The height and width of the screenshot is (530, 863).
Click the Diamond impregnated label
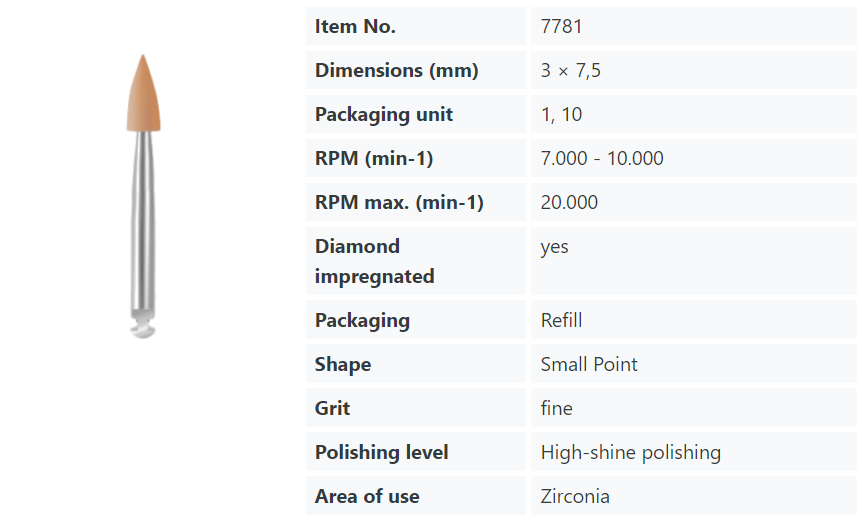(x=374, y=261)
